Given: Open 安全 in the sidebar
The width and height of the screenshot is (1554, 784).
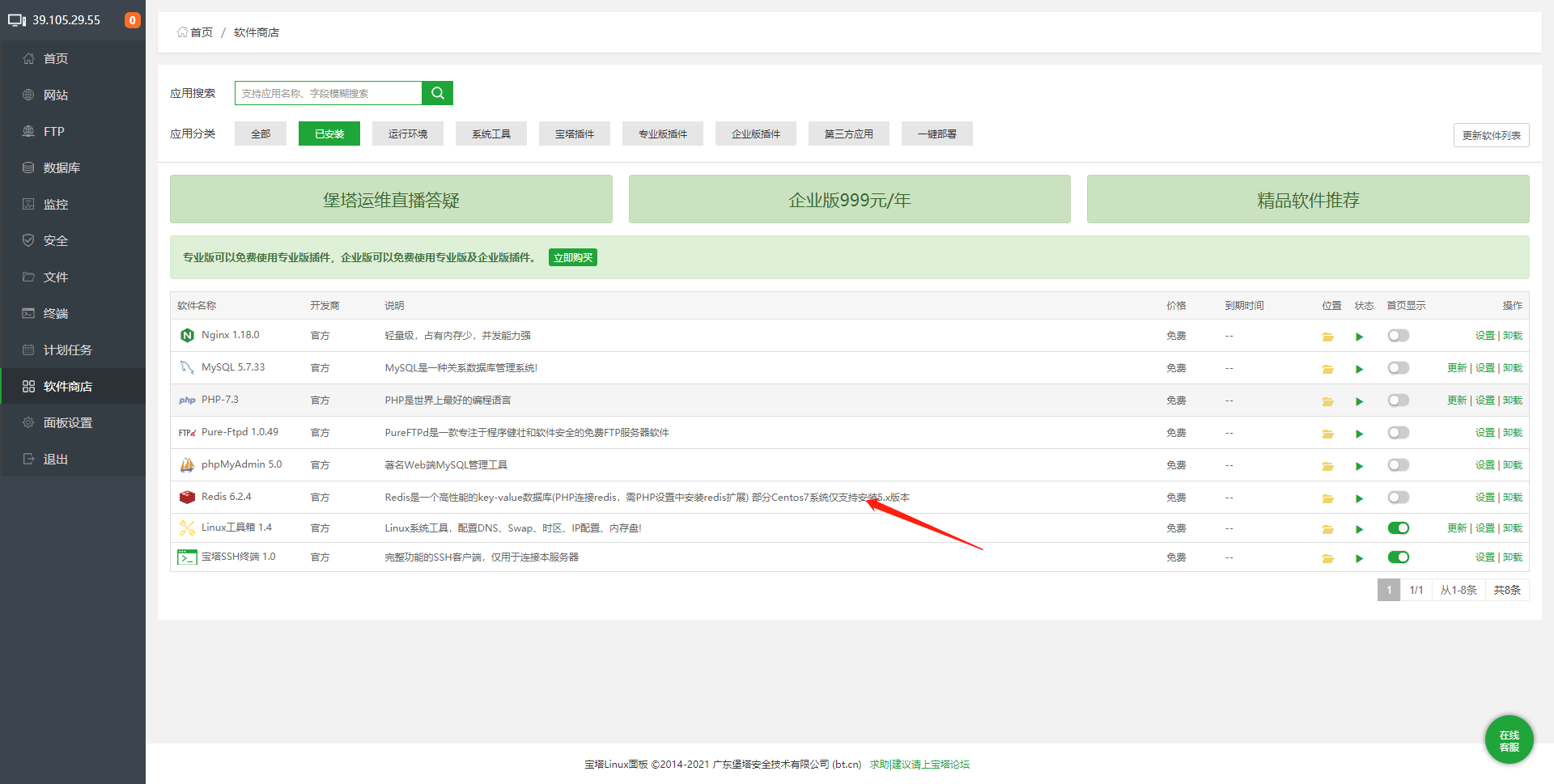Looking at the screenshot, I should click(x=73, y=240).
